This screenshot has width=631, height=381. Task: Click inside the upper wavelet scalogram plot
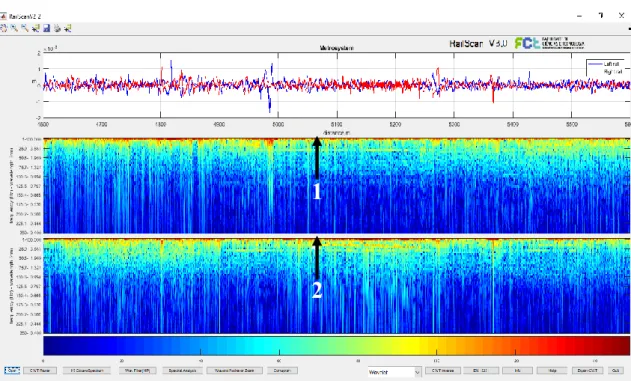[336, 186]
